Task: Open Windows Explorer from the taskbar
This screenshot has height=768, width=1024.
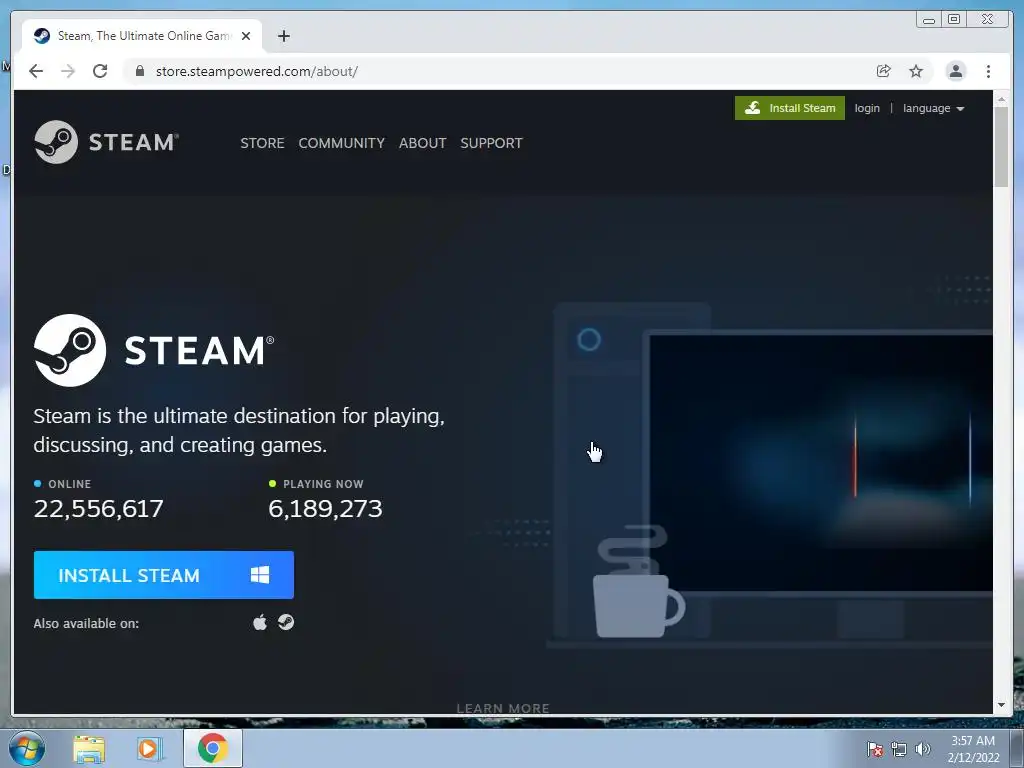Action: pyautogui.click(x=89, y=748)
